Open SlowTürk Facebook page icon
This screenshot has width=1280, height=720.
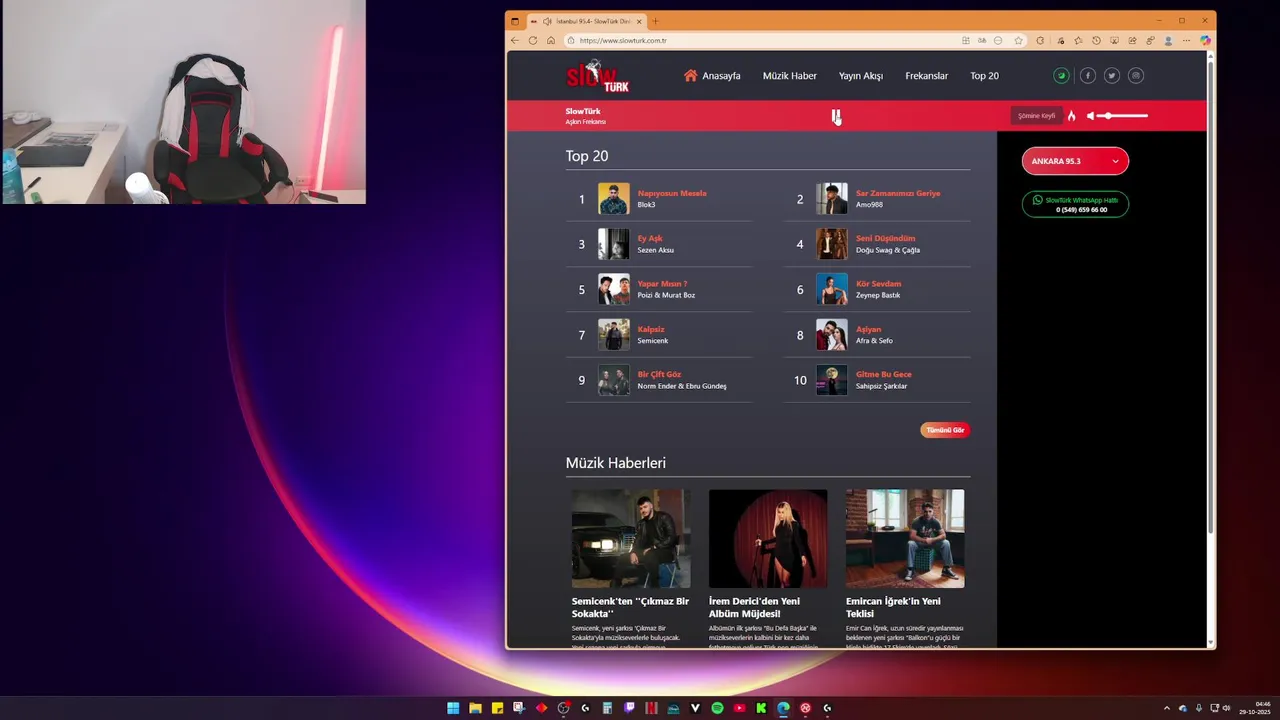click(x=1087, y=76)
